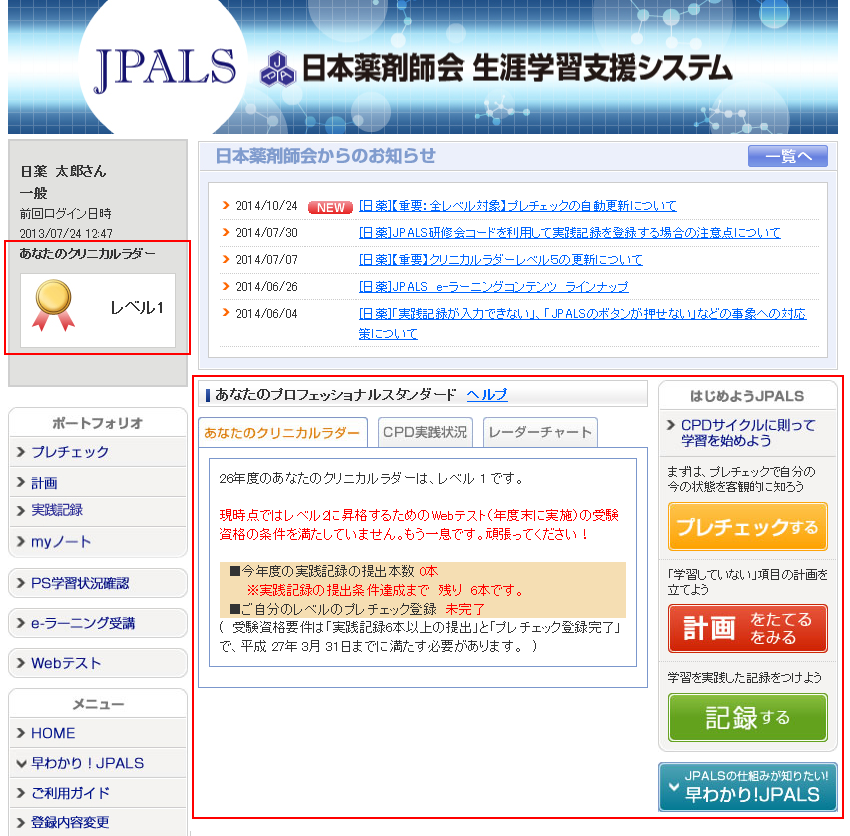This screenshot has width=850, height=836.
Task: Click the 日薬 太郎さん user name
Action: 63,171
